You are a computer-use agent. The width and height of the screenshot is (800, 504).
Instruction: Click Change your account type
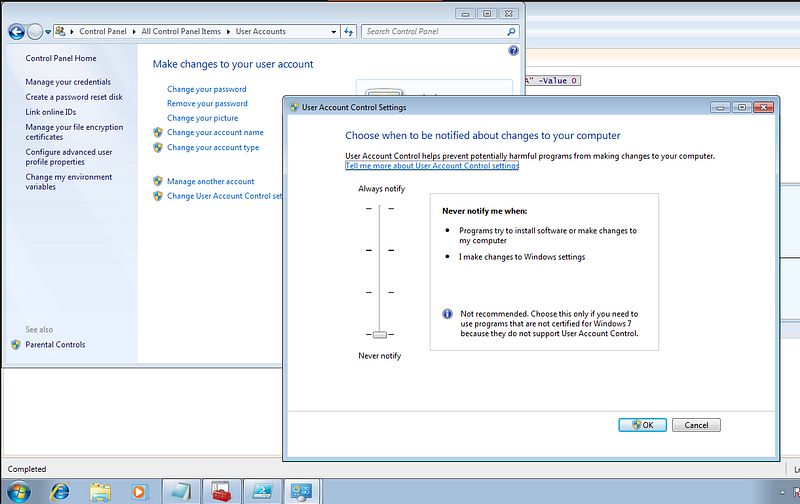pyautogui.click(x=213, y=147)
